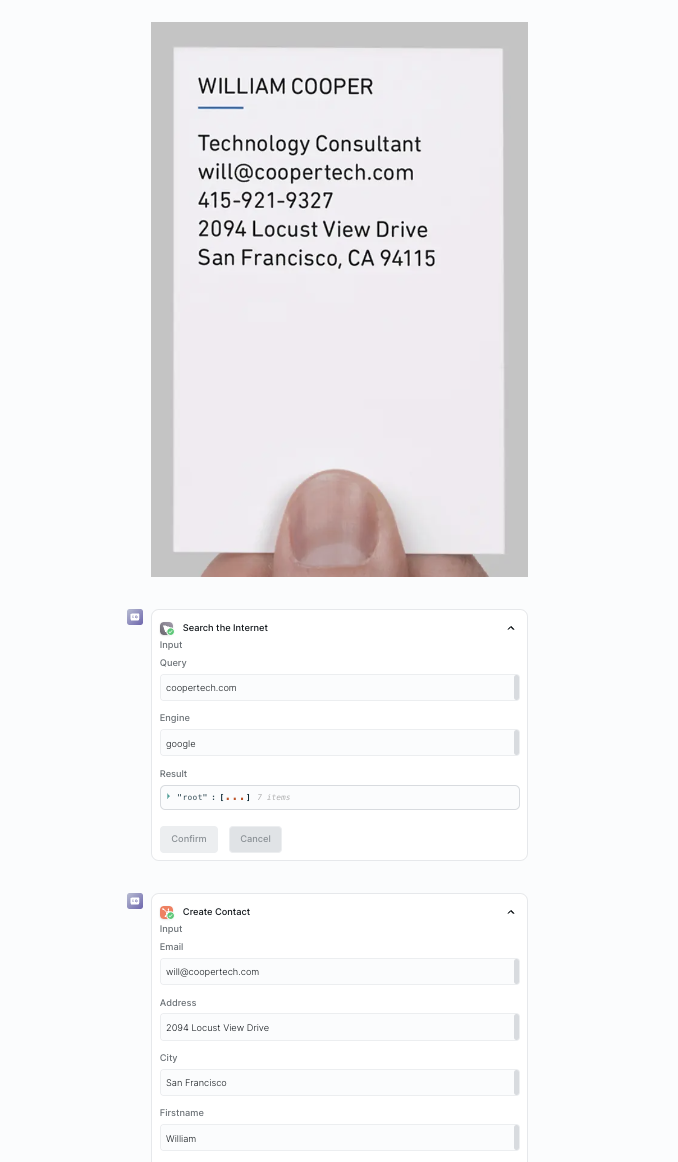Click the Confirm button

pos(189,839)
